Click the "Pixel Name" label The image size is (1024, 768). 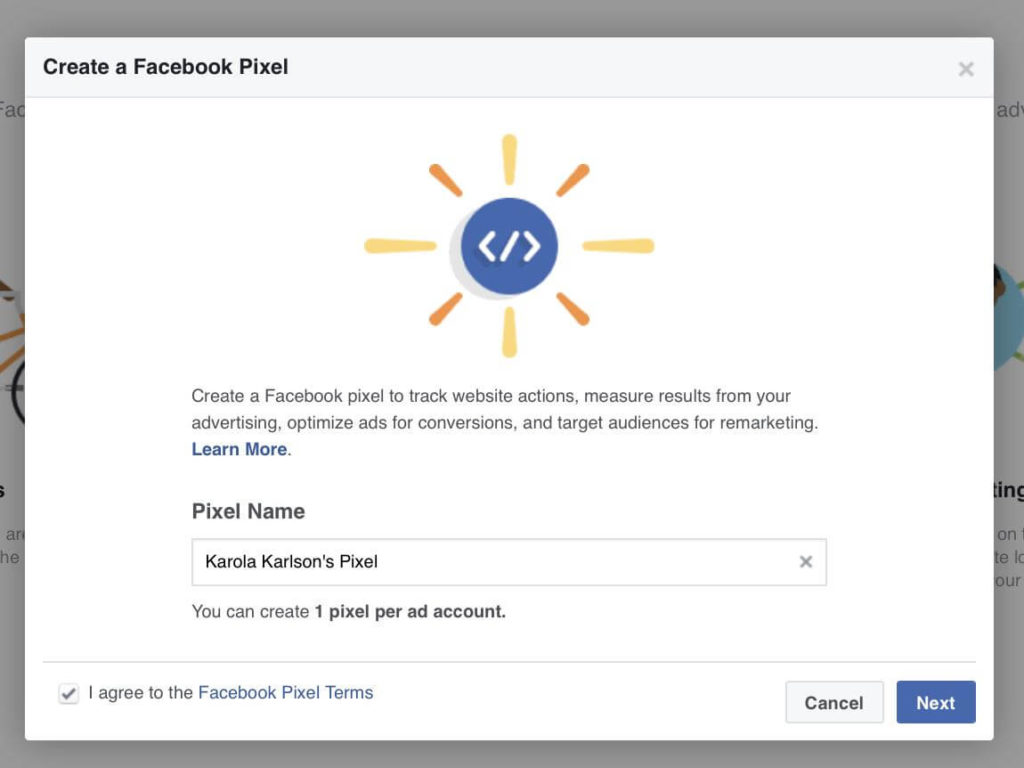pos(247,511)
